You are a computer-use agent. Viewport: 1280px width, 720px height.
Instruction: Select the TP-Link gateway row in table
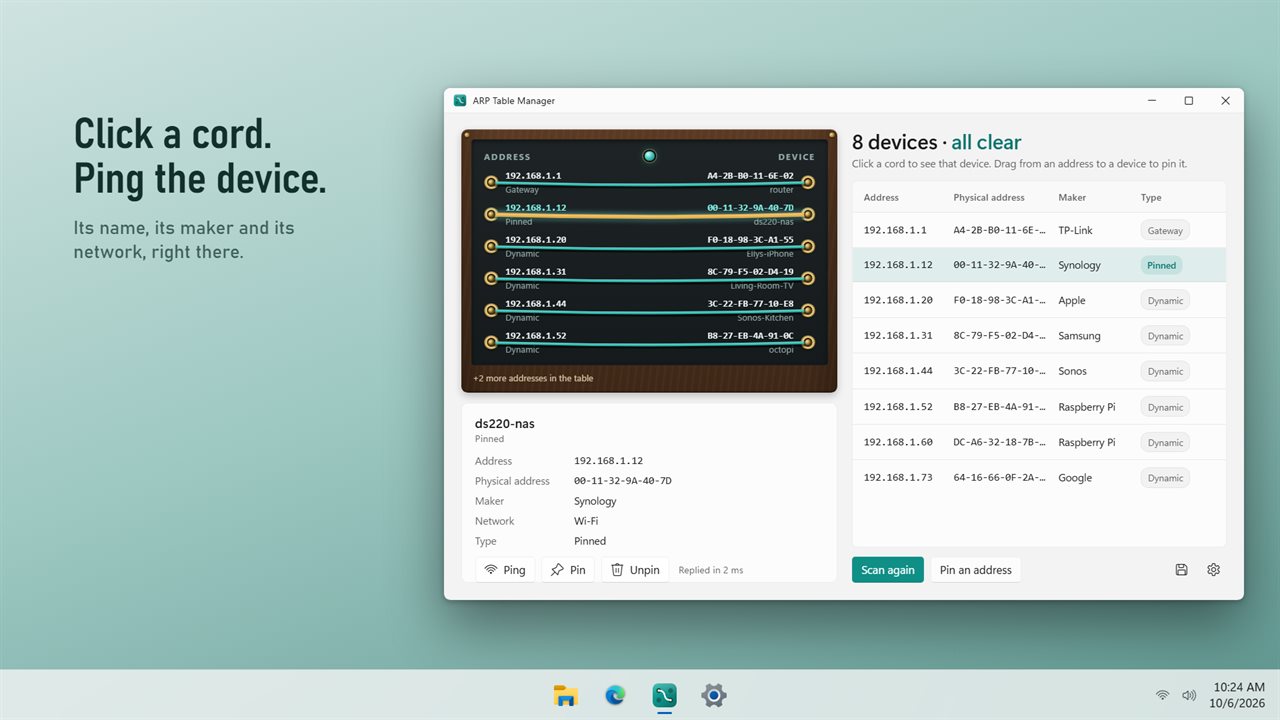click(x=1039, y=230)
